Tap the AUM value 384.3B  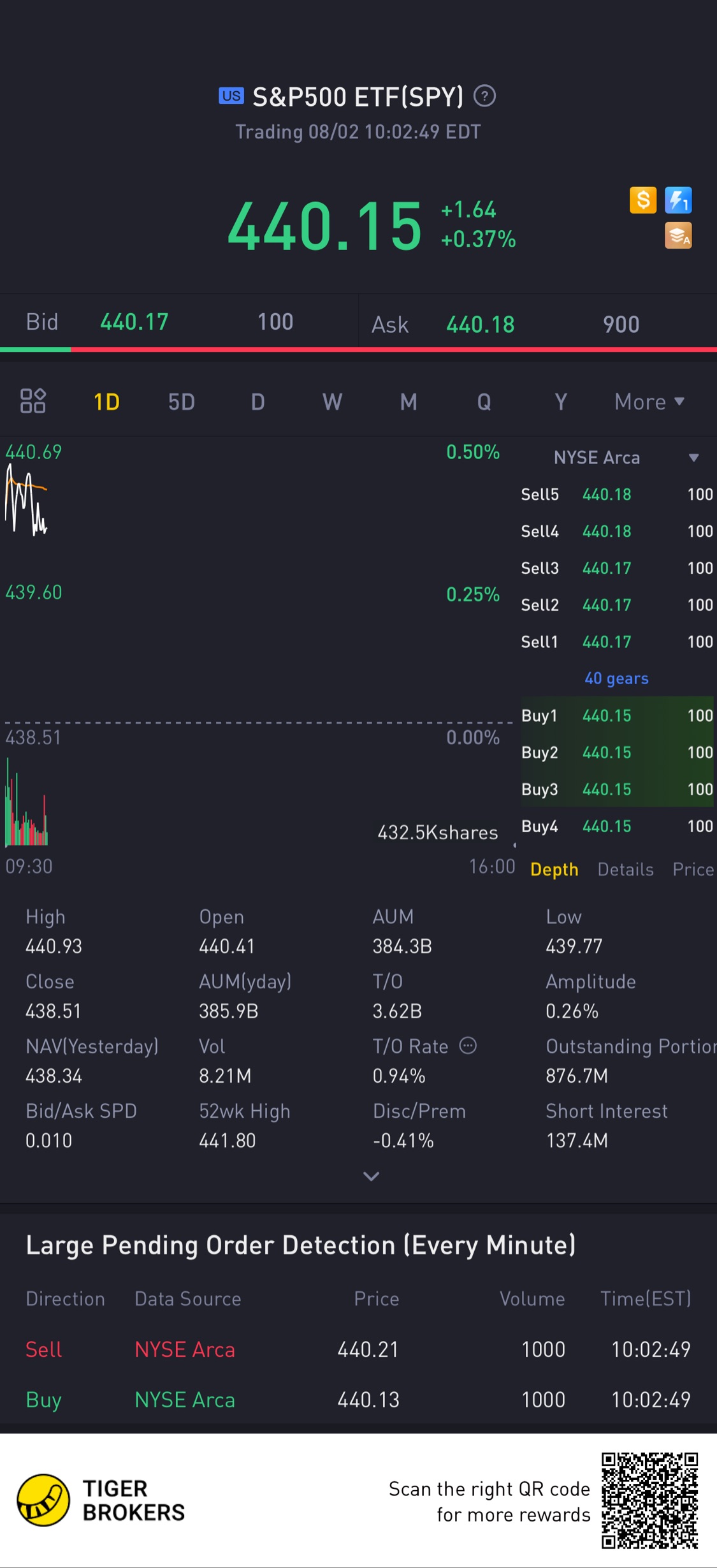402,946
